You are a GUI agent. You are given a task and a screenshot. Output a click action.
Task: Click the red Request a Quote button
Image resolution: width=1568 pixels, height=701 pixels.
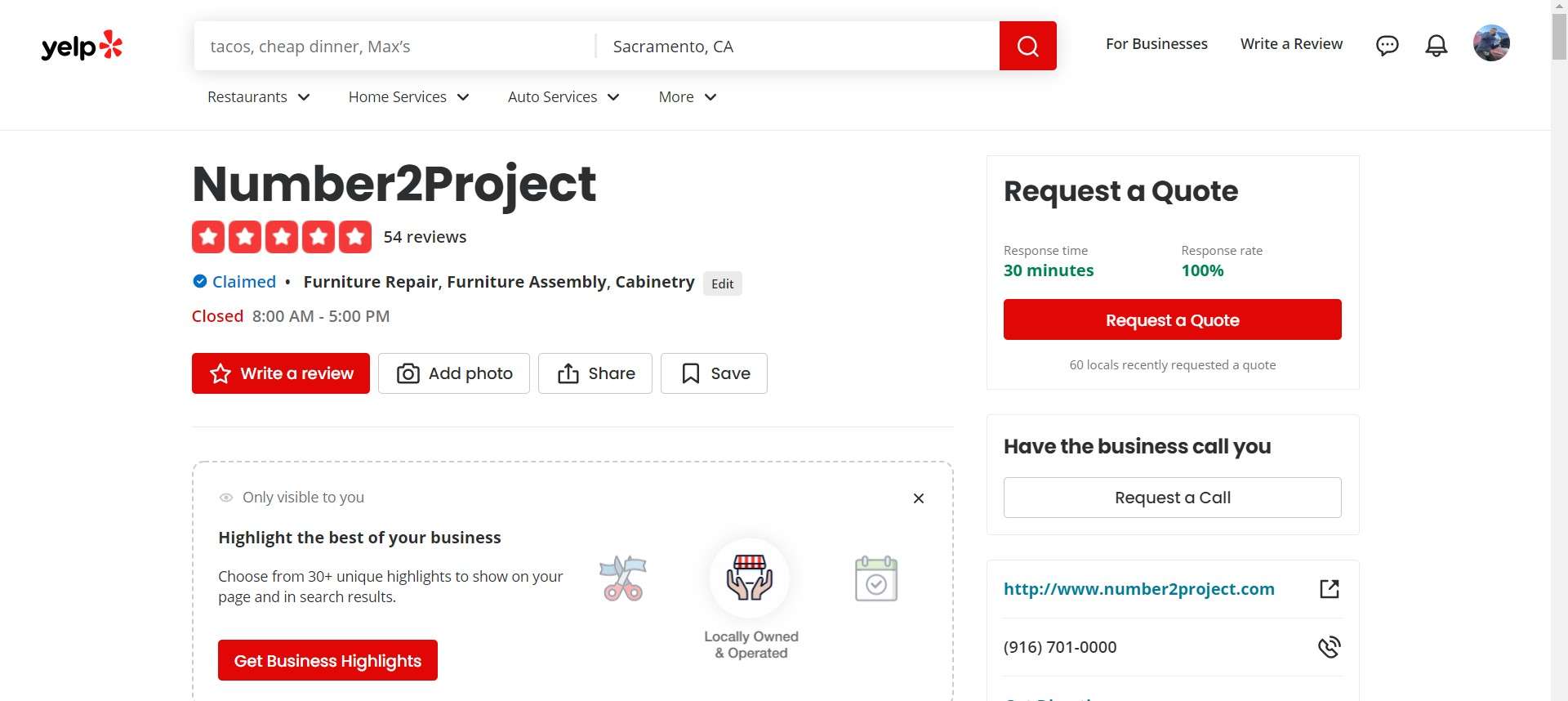point(1172,319)
